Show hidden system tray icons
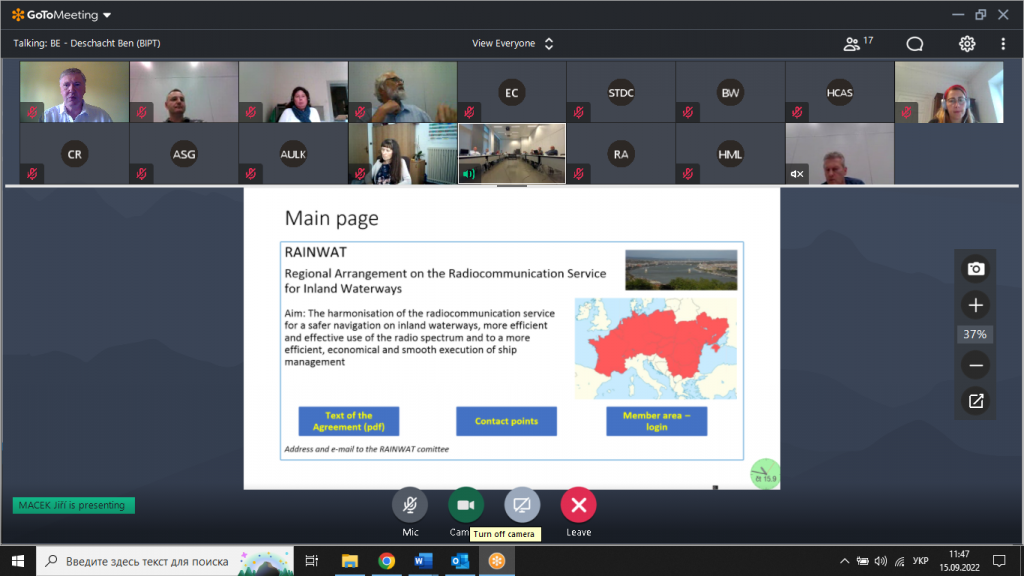This screenshot has height=576, width=1024. pyautogui.click(x=845, y=561)
